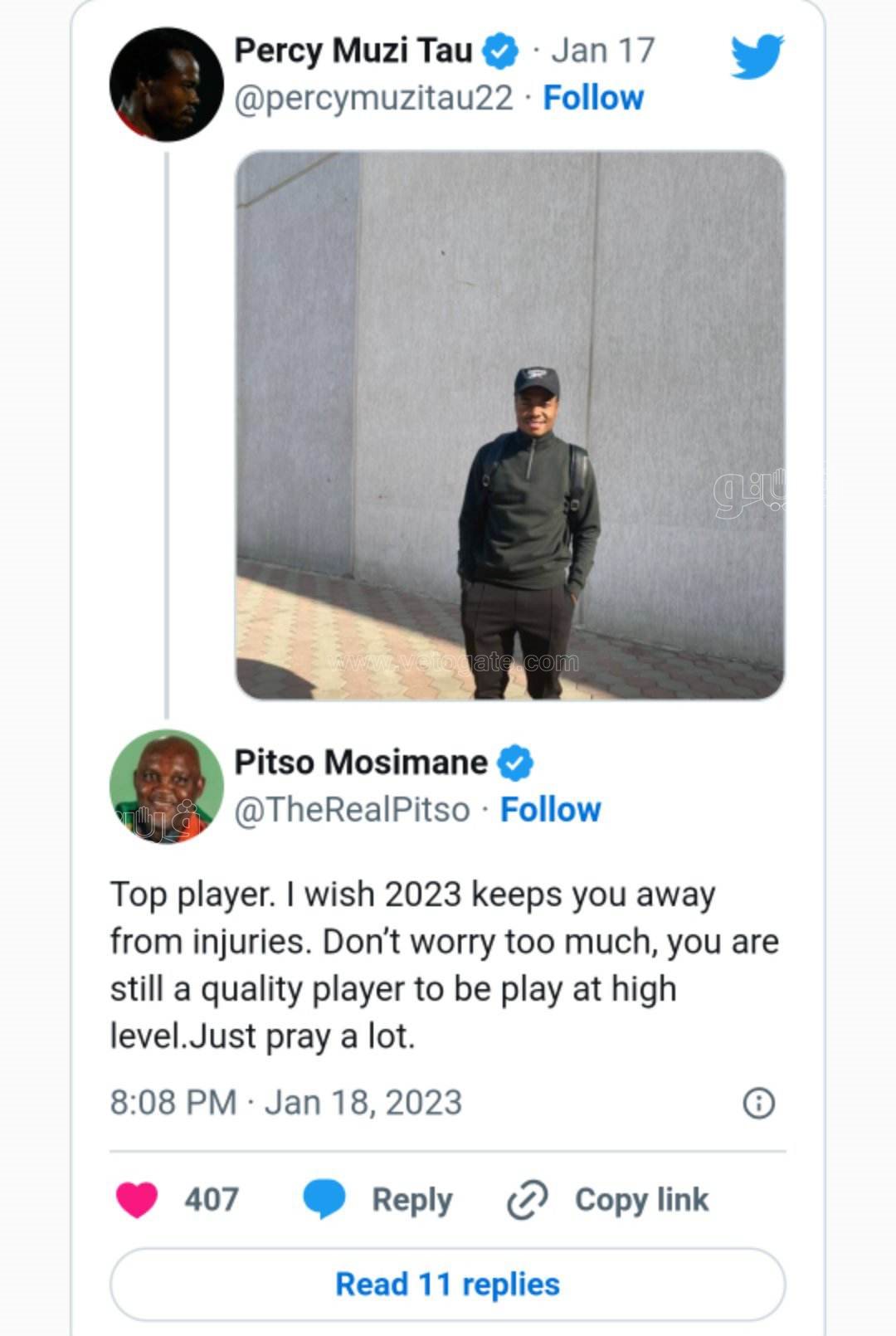Click the Twitter bird logo
Viewport: 896px width, 1336px height.
pos(757,56)
